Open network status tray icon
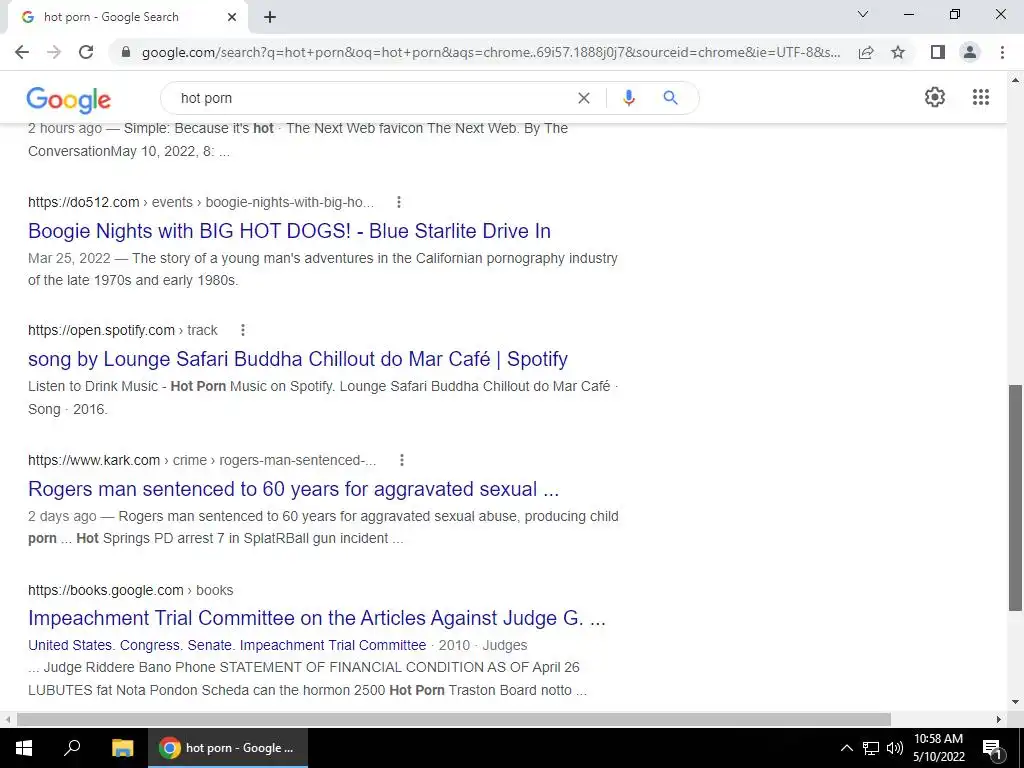This screenshot has width=1024, height=768. click(871, 748)
